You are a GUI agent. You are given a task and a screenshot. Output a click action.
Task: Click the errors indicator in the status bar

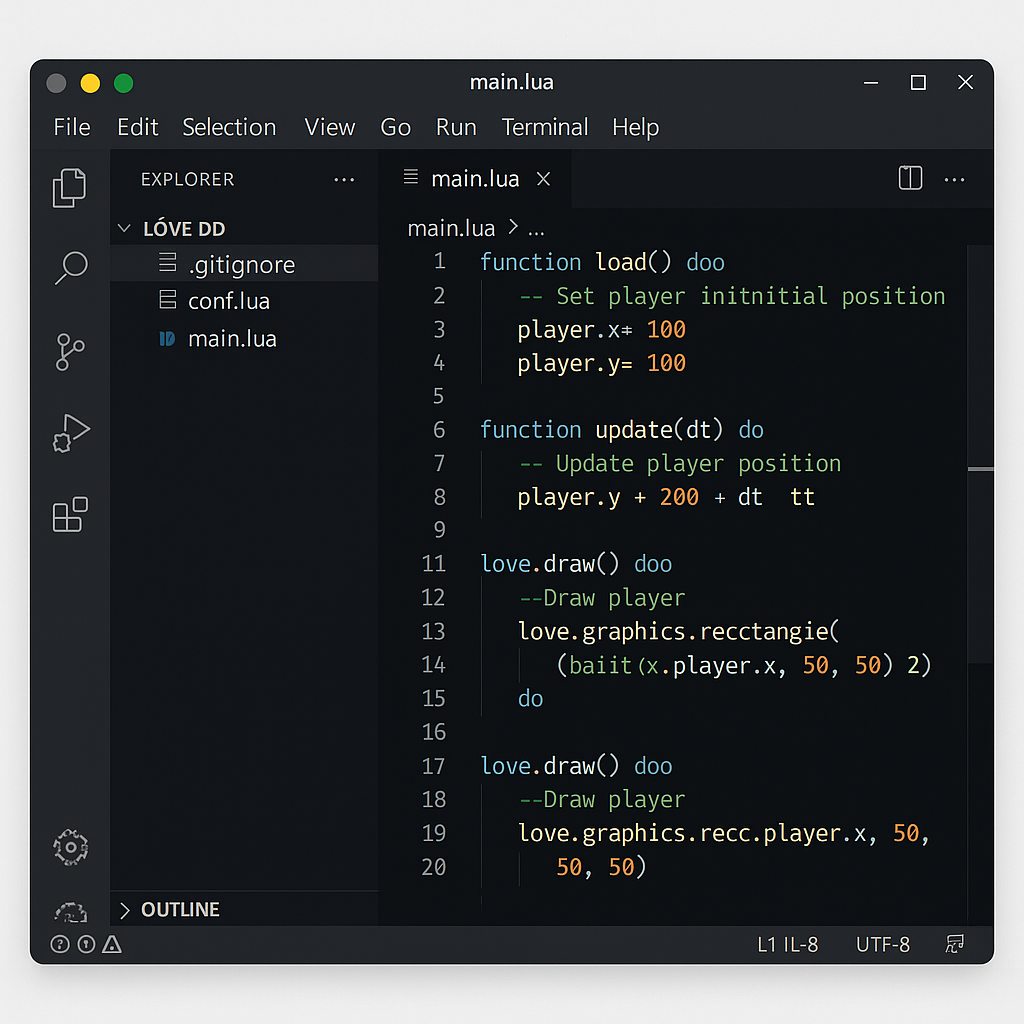coord(87,943)
